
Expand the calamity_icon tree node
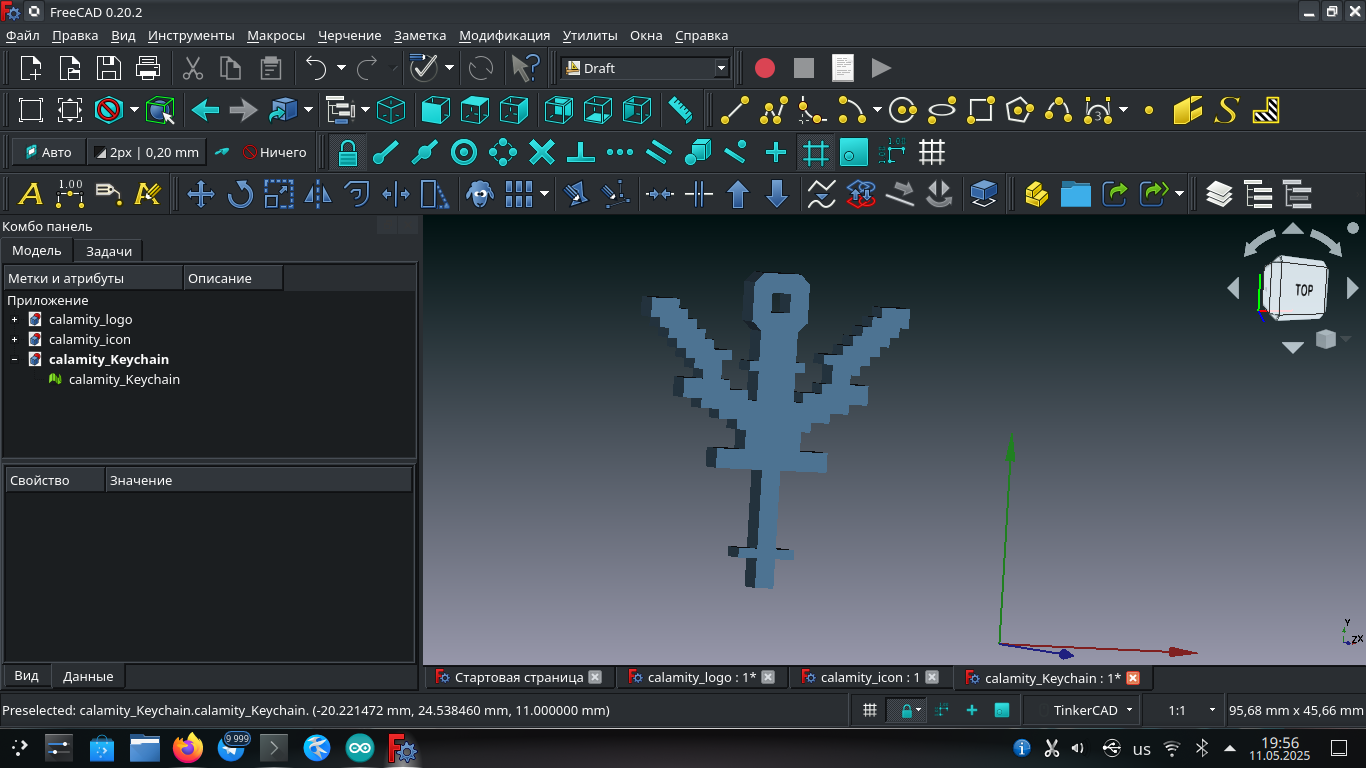click(14, 340)
